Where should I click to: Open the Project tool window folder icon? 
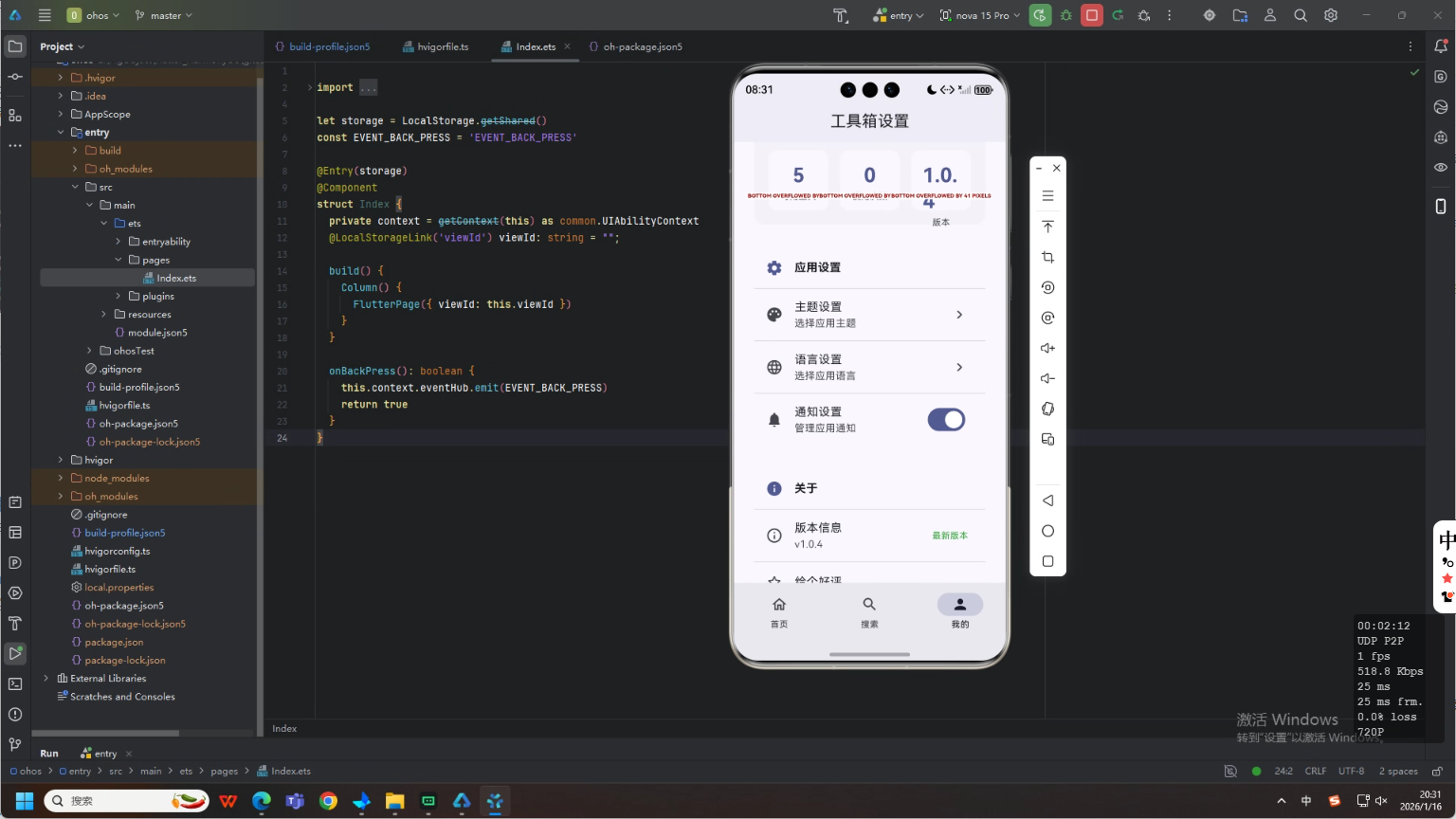(15, 45)
